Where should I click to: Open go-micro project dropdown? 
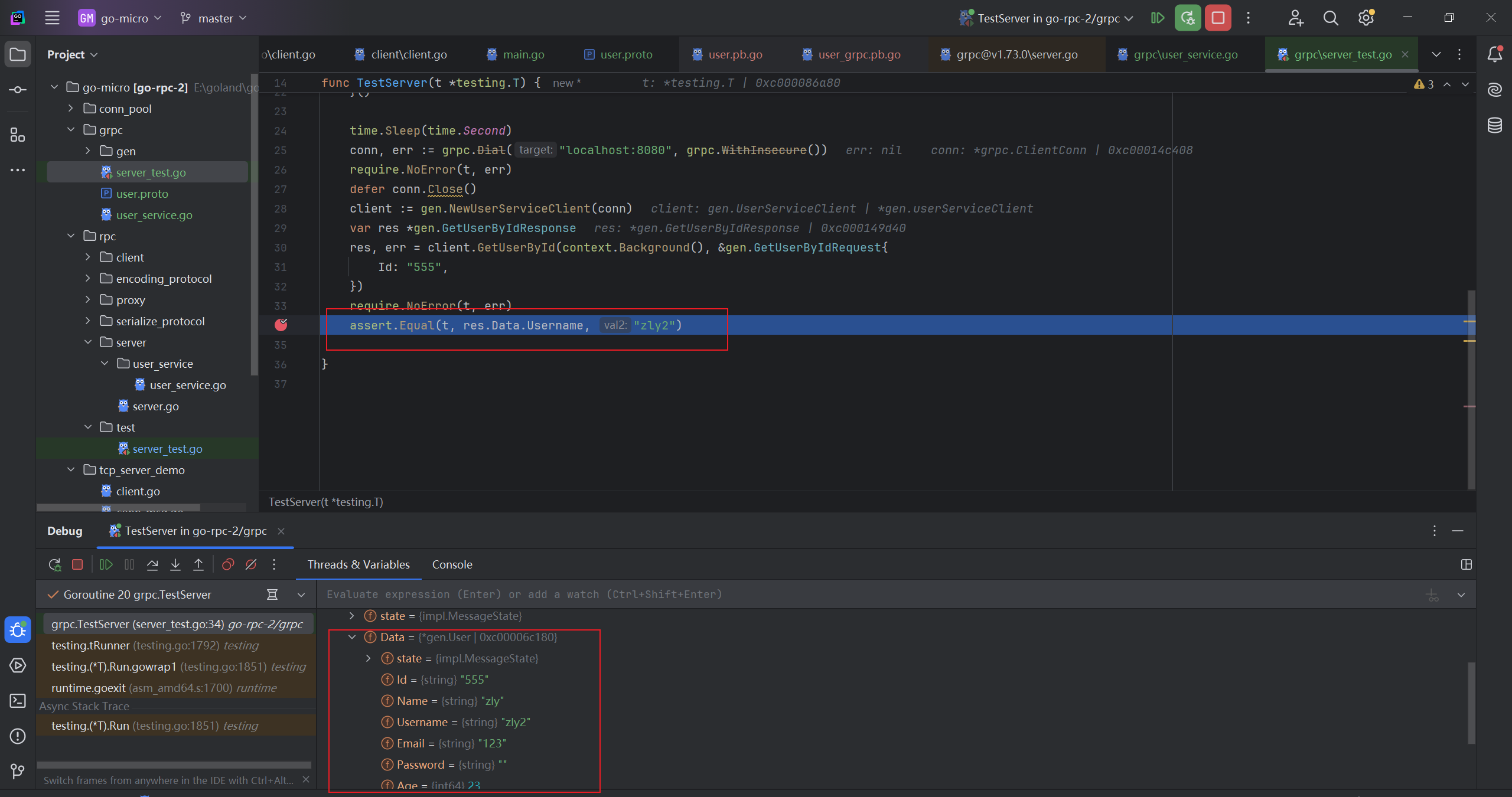tap(120, 18)
